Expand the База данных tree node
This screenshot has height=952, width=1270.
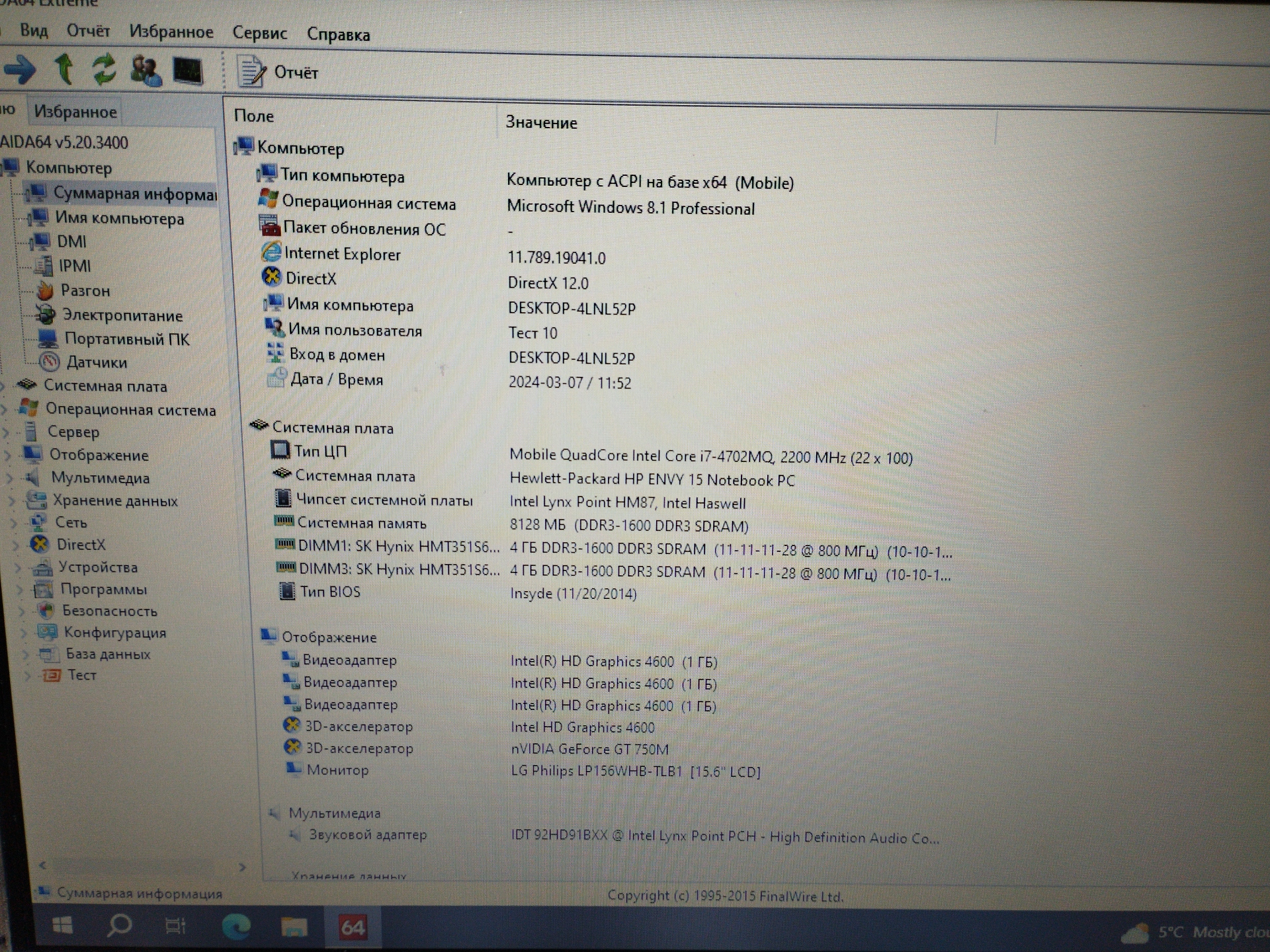[x=27, y=654]
